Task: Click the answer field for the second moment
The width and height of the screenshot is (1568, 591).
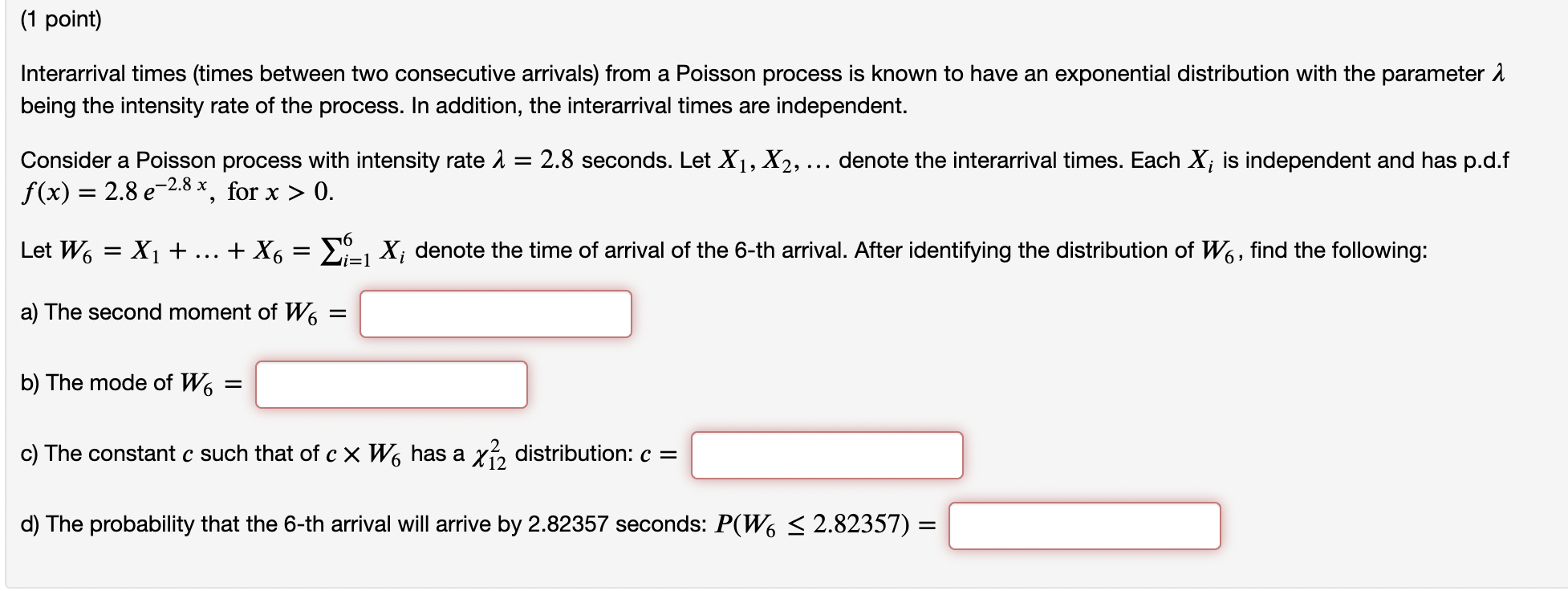Action: (x=495, y=314)
